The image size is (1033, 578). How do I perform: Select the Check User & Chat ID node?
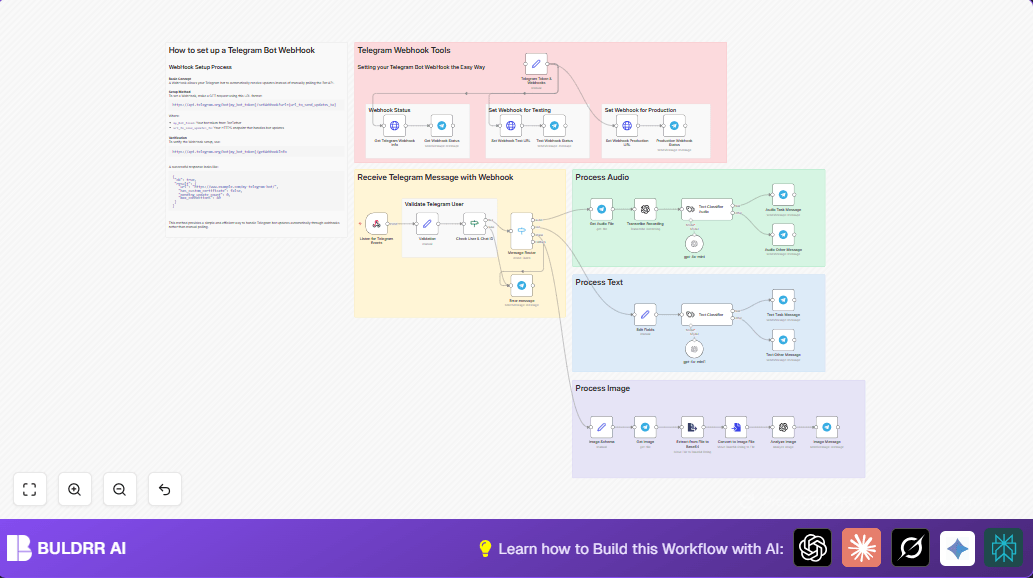tap(474, 223)
